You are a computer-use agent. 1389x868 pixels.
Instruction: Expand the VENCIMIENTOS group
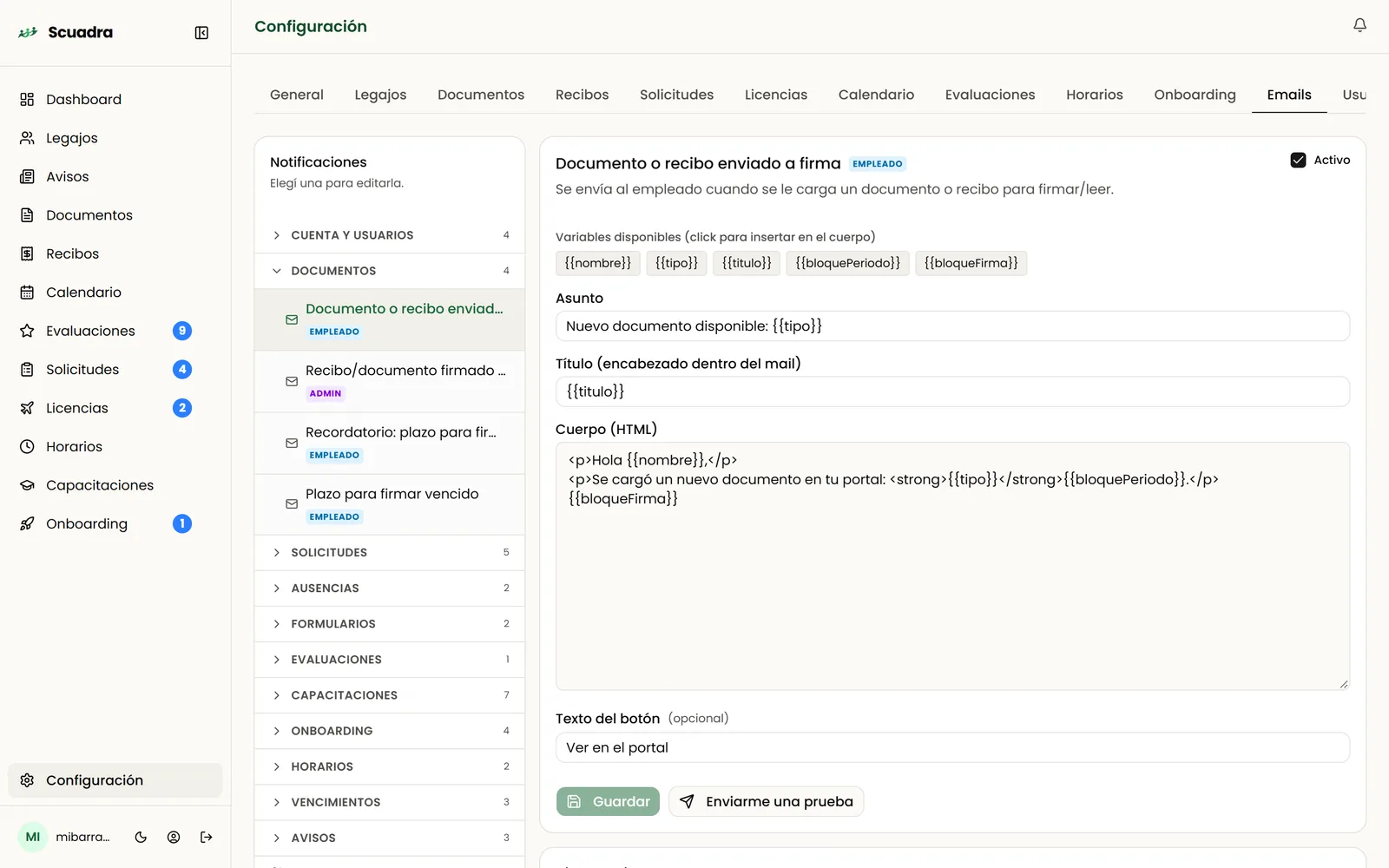point(390,802)
